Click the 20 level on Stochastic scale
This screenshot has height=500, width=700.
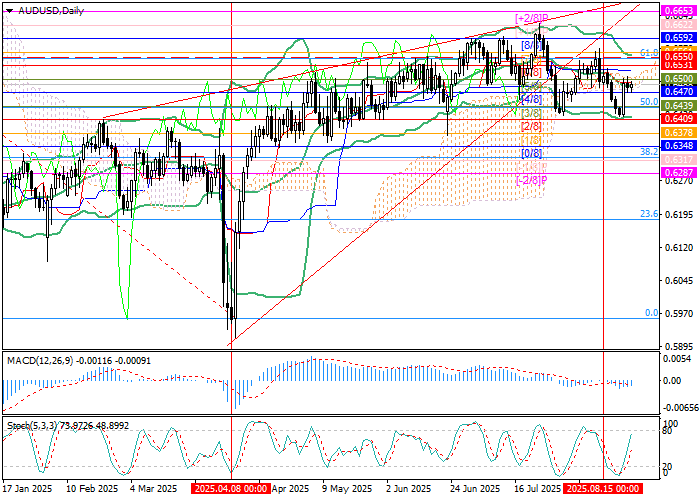(667, 467)
